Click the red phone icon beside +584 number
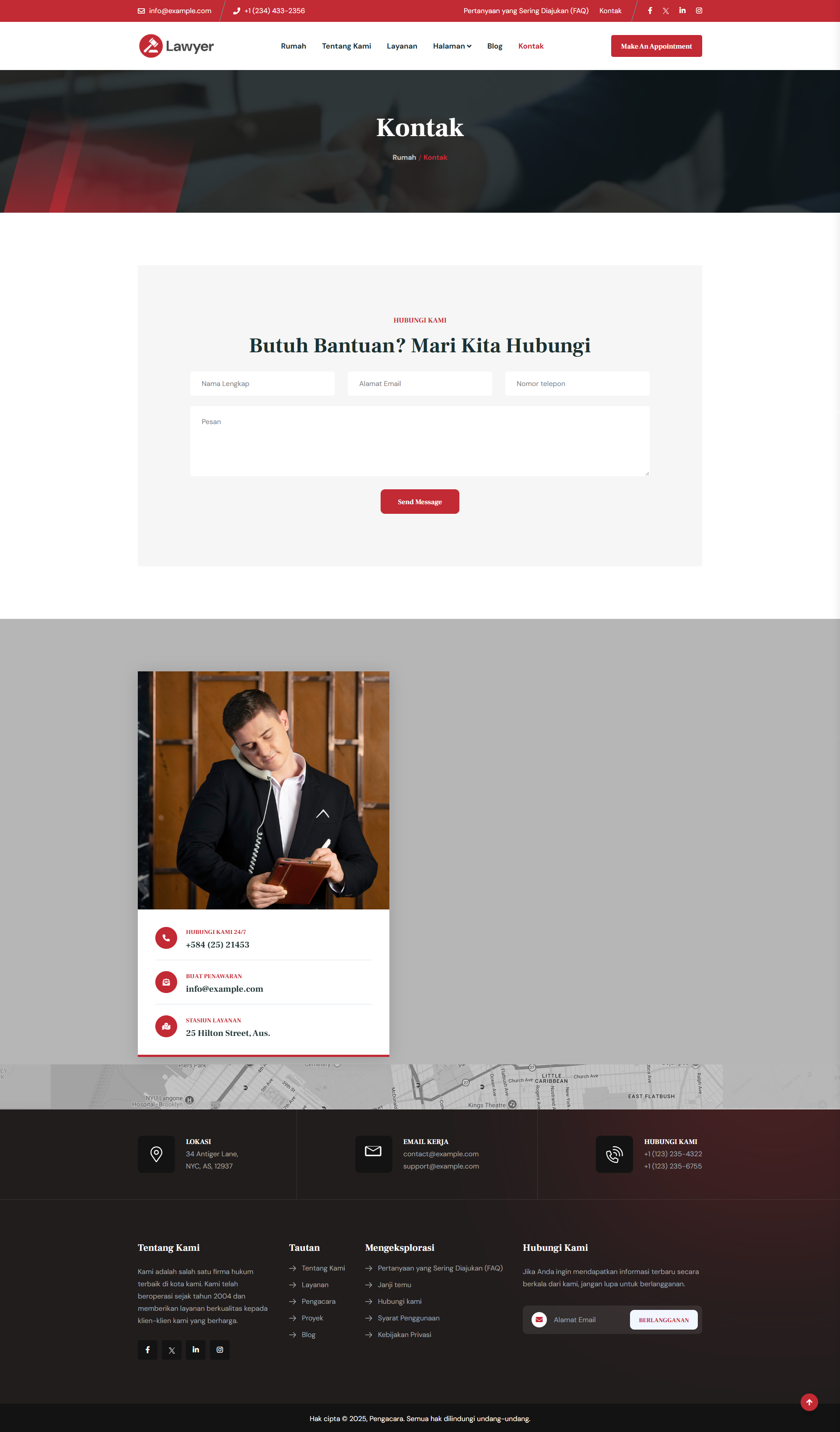Viewport: 840px width, 1432px height. (166, 937)
